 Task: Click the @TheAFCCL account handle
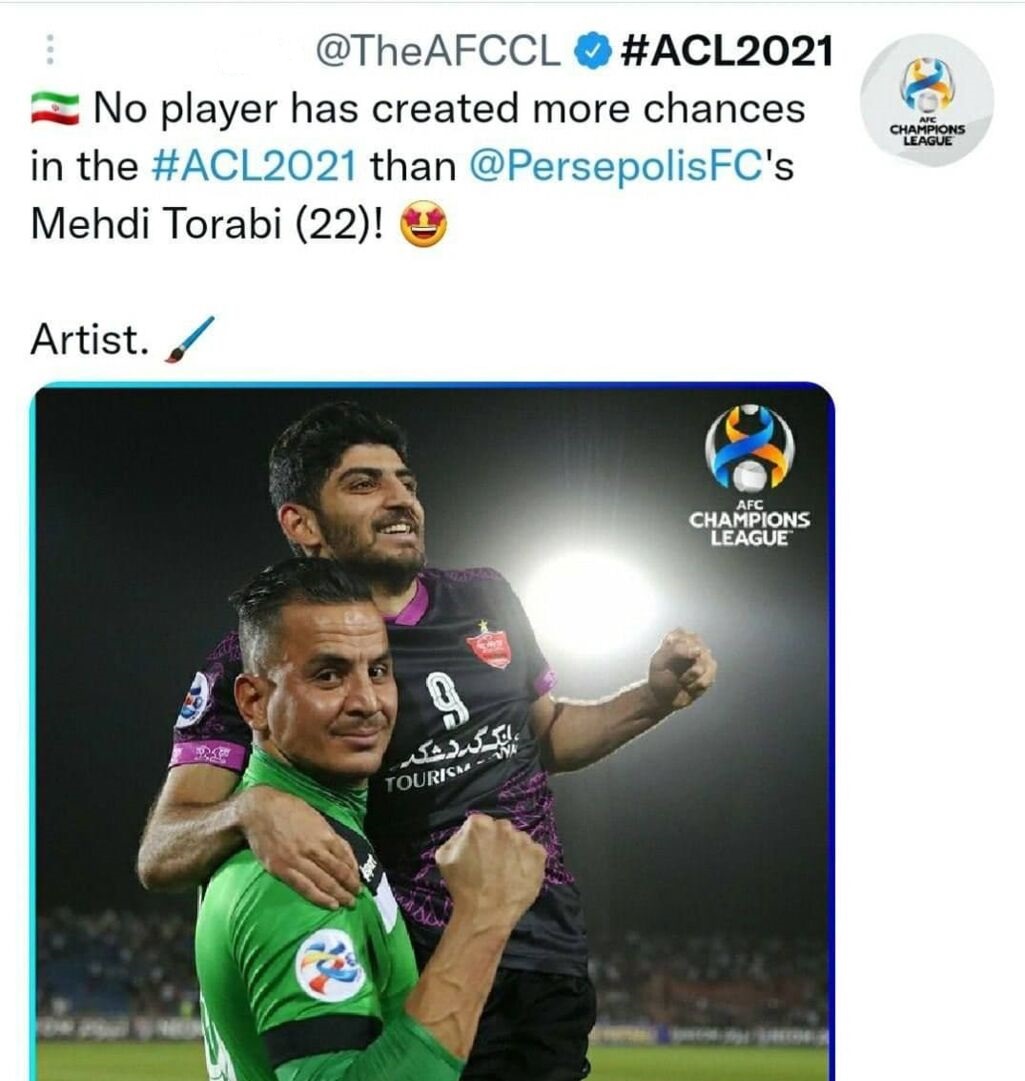tap(438, 52)
